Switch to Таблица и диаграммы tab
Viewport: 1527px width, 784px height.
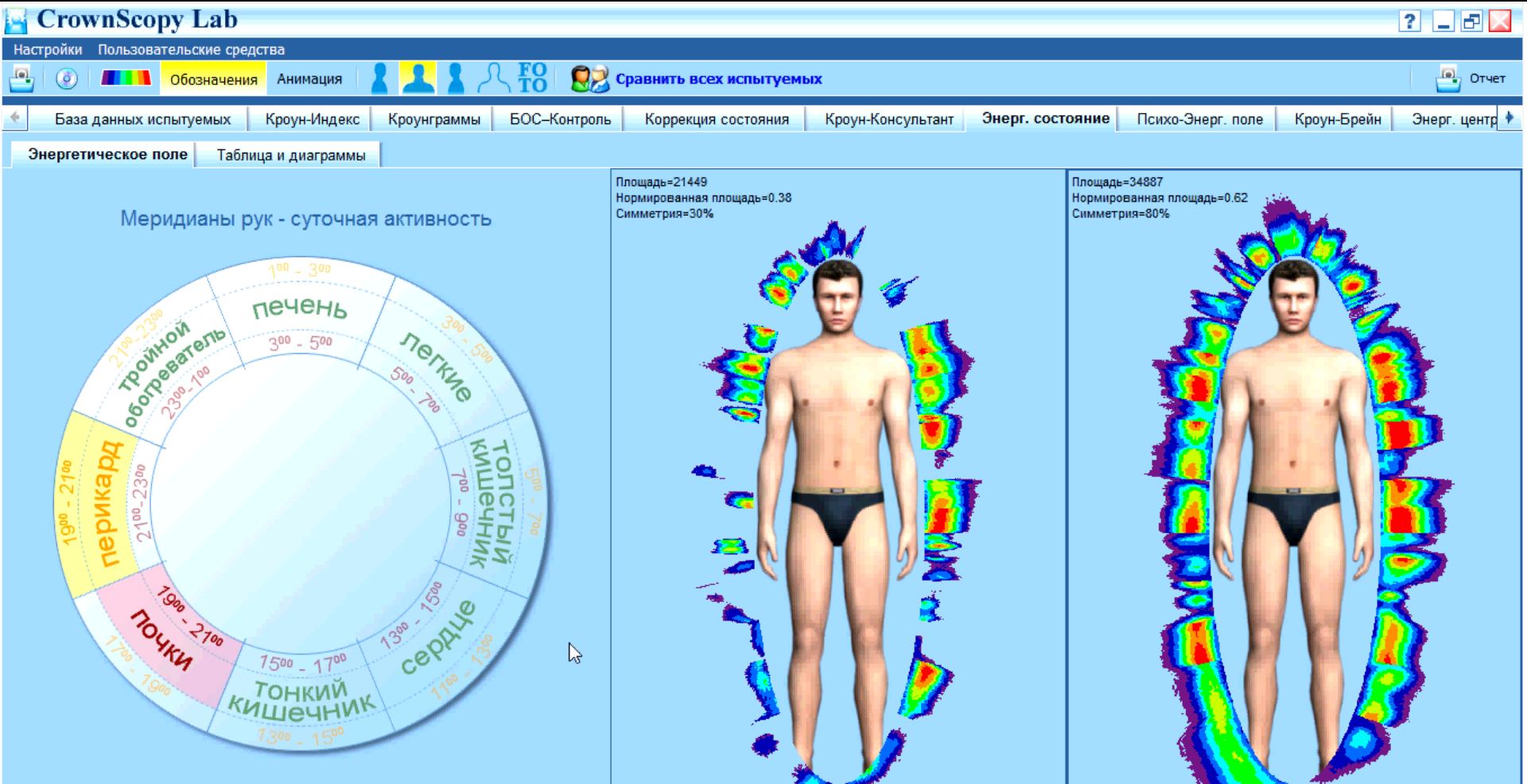pos(291,155)
